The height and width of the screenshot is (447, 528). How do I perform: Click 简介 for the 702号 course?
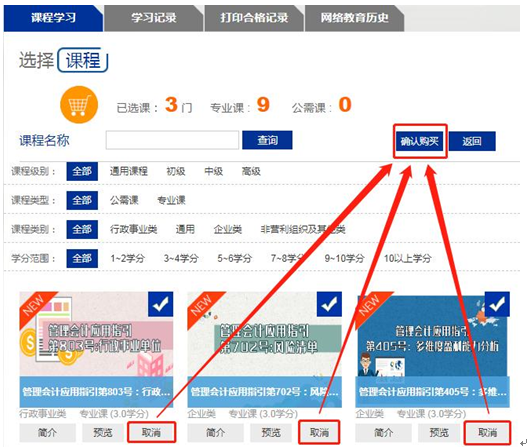[x=216, y=433]
